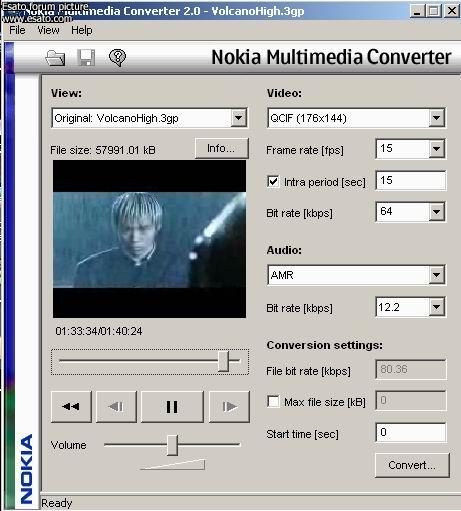The image size is (461, 511).
Task: Enable the Max file size checkbox
Action: tap(273, 401)
